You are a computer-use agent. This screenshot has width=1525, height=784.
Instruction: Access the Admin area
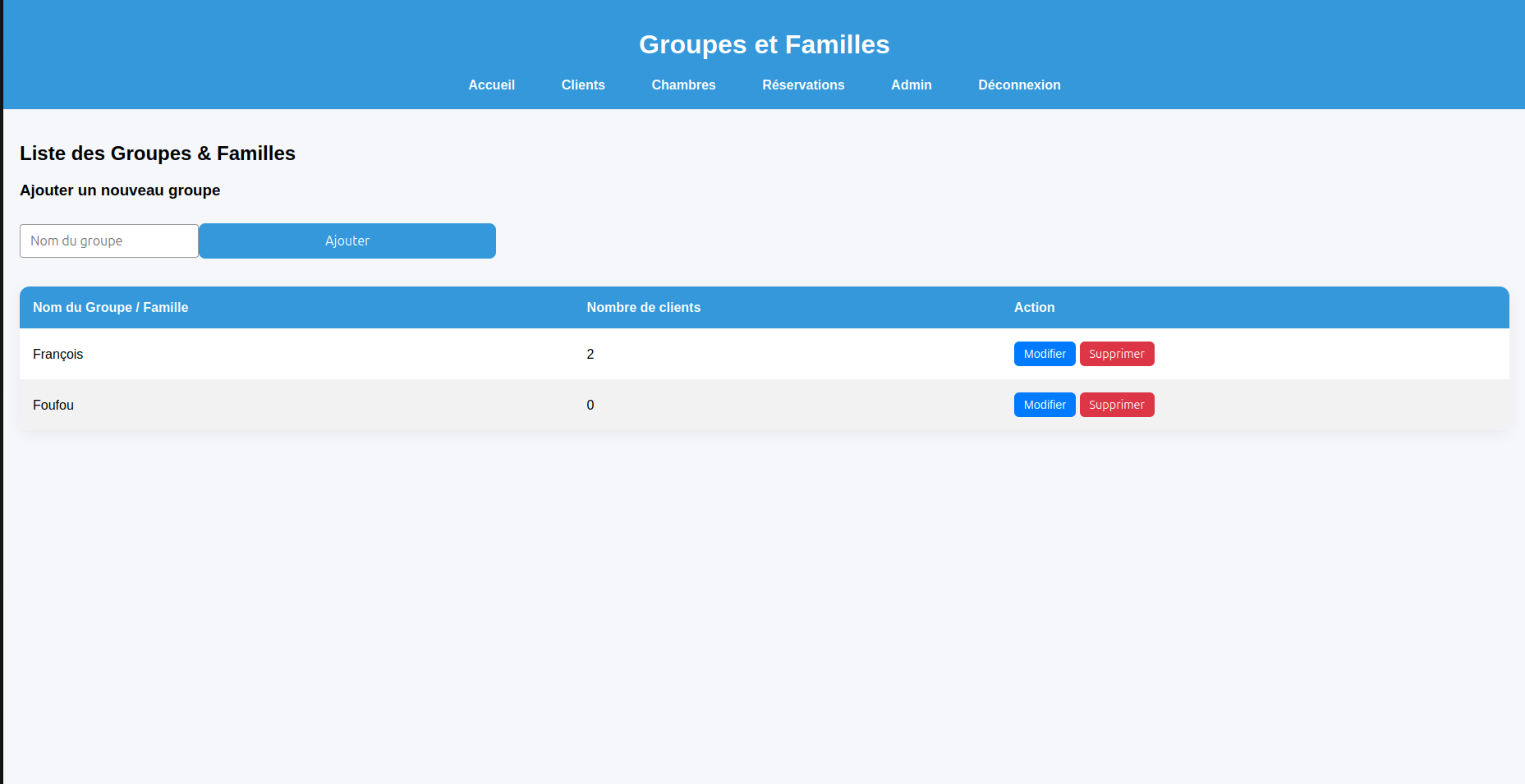point(912,85)
